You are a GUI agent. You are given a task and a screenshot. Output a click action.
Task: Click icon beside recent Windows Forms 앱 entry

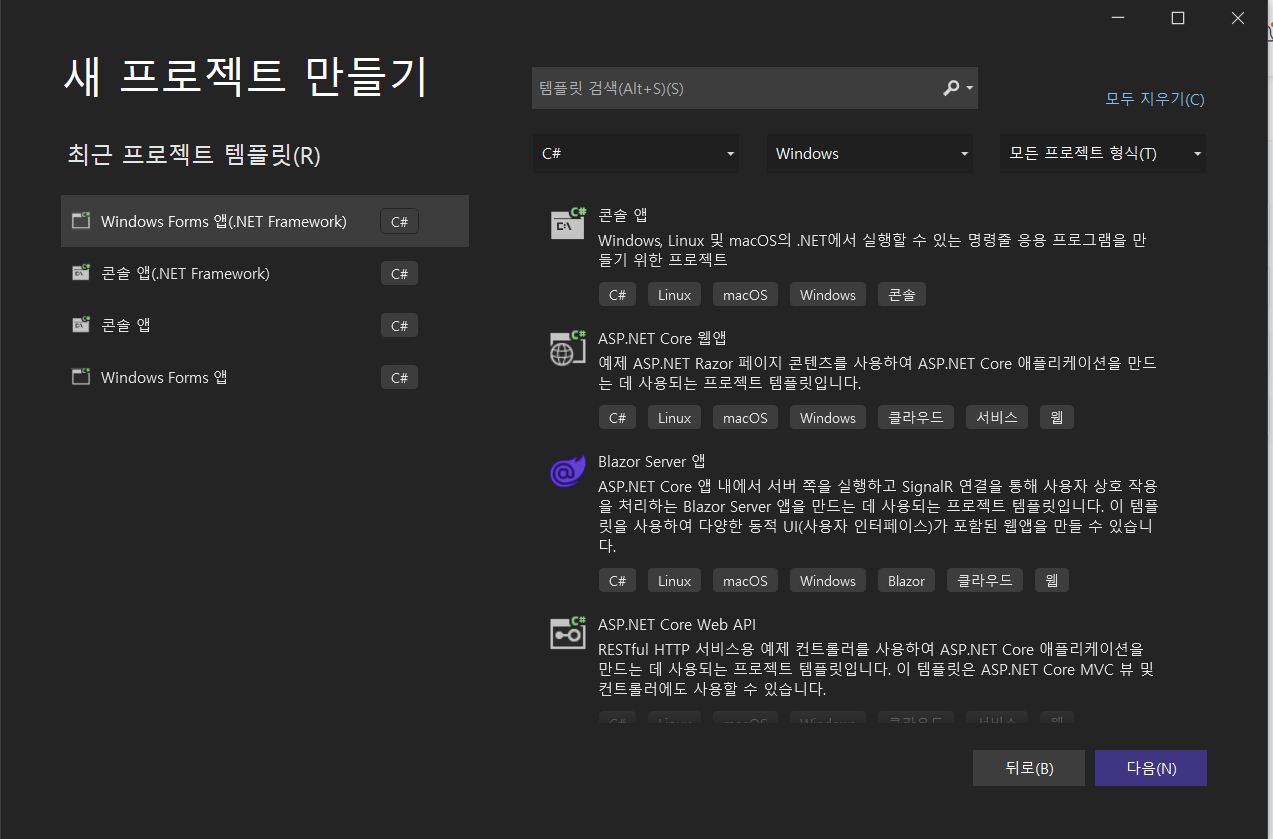(x=81, y=377)
